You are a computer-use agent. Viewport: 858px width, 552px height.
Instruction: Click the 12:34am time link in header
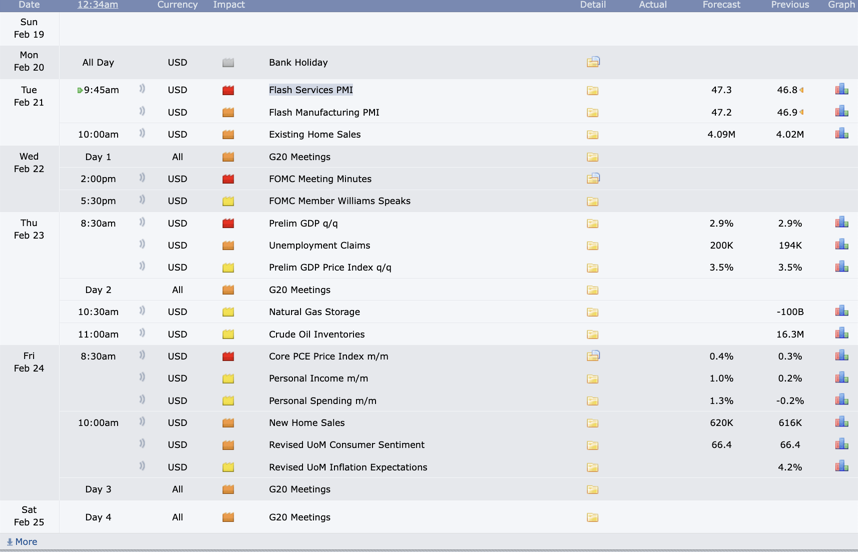97,5
